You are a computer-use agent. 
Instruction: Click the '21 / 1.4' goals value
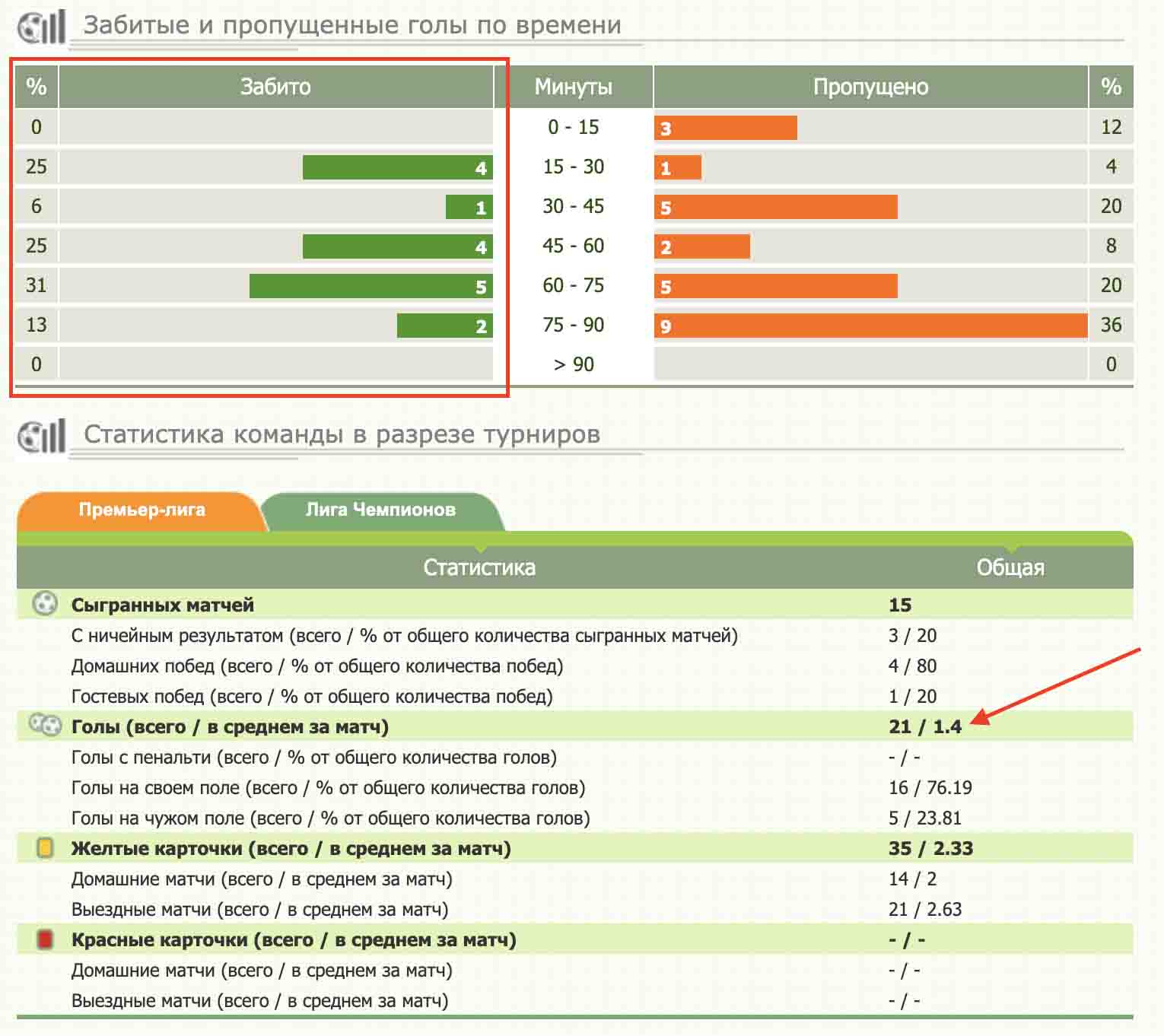(925, 726)
